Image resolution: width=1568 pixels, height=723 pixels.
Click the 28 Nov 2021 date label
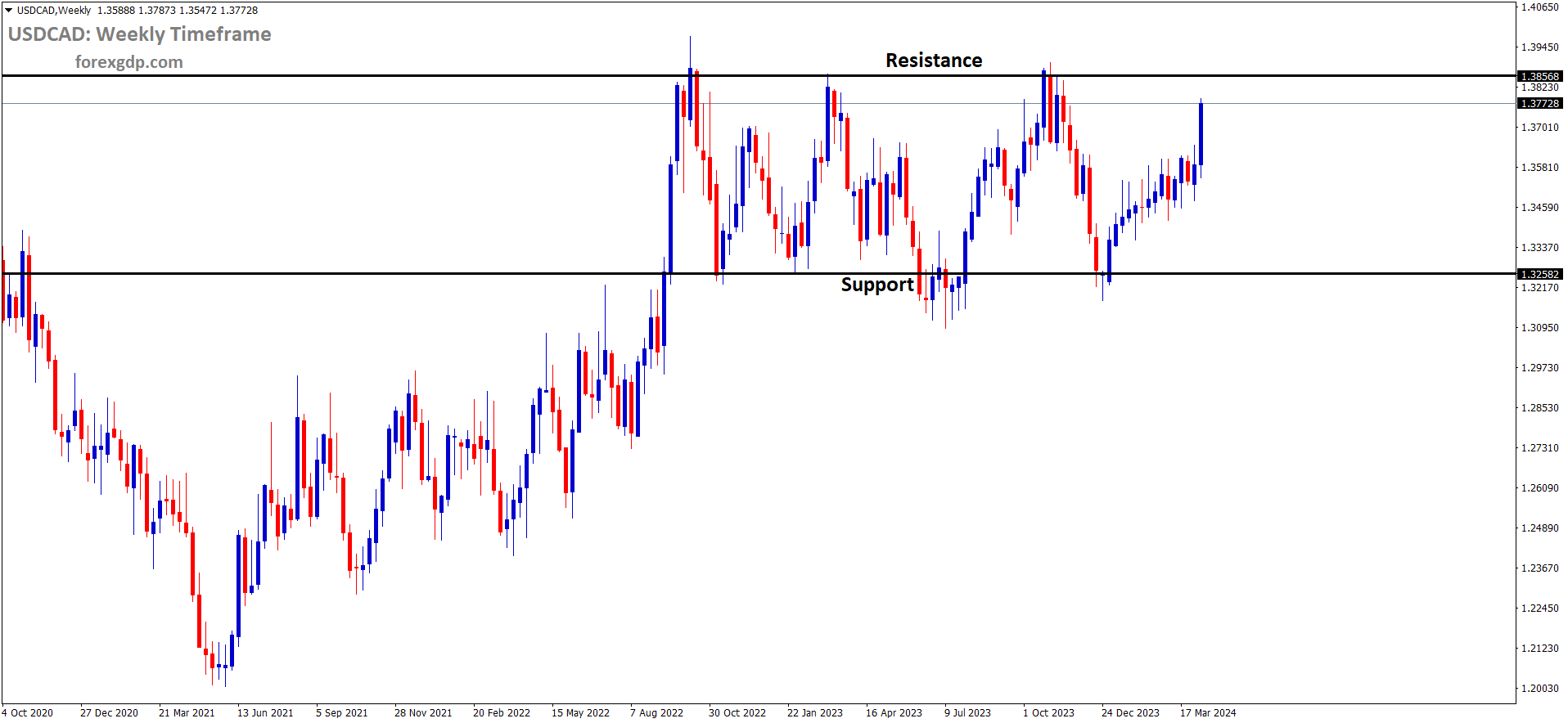[x=423, y=712]
